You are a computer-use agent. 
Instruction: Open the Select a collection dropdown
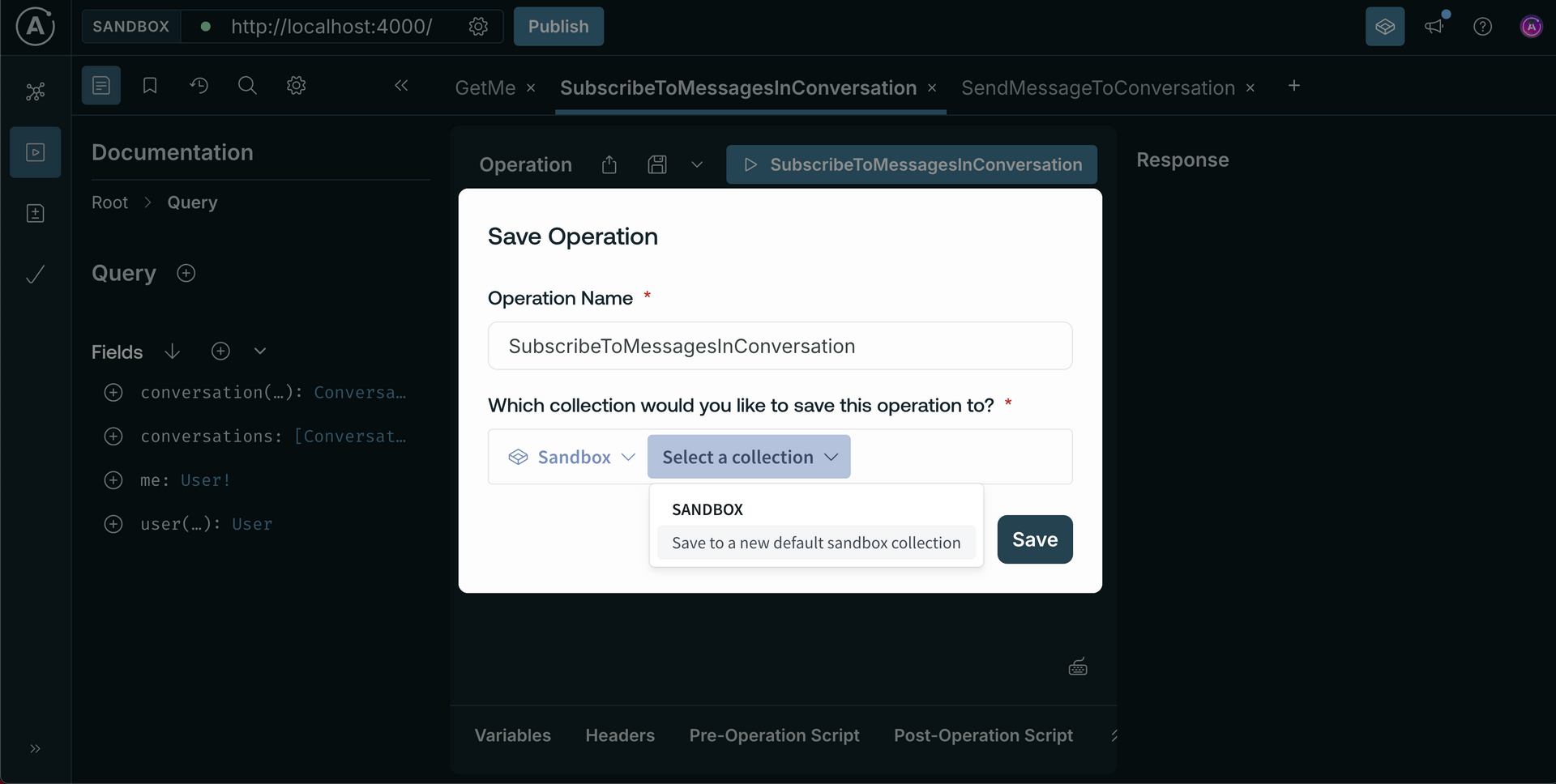coord(748,456)
